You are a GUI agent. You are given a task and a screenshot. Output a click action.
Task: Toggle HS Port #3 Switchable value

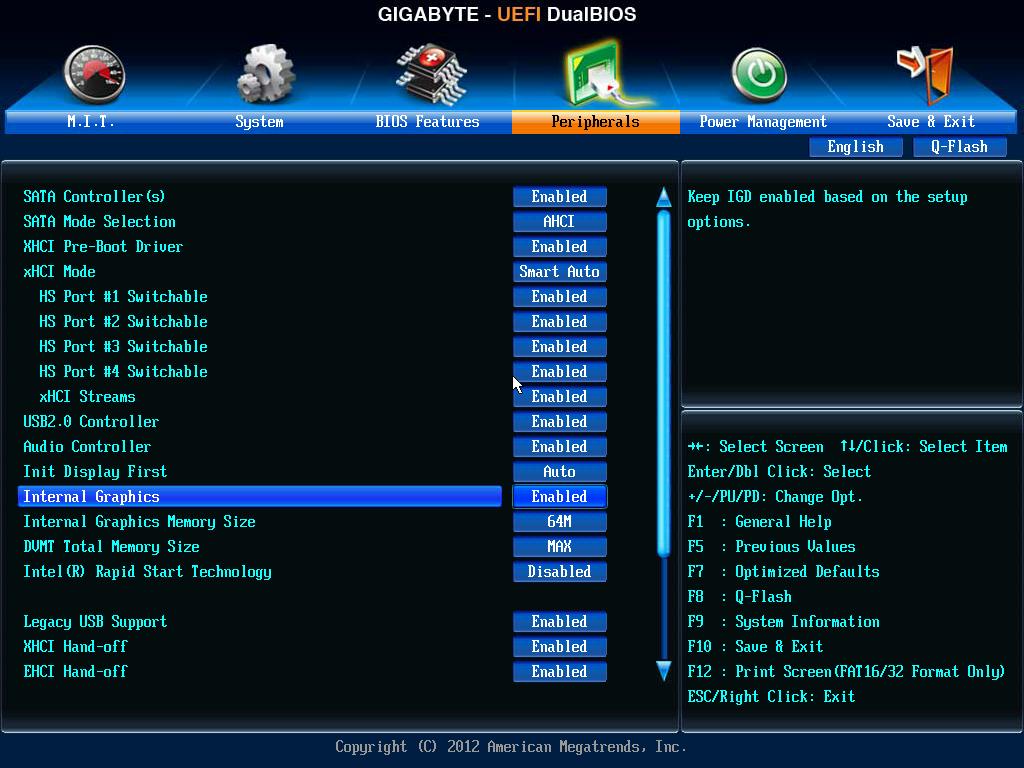click(560, 347)
